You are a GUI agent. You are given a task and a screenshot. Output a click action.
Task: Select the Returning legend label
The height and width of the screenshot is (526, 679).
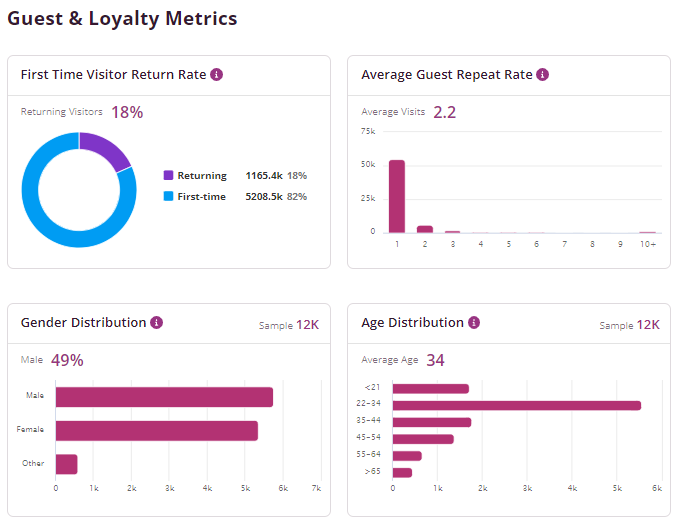(202, 176)
